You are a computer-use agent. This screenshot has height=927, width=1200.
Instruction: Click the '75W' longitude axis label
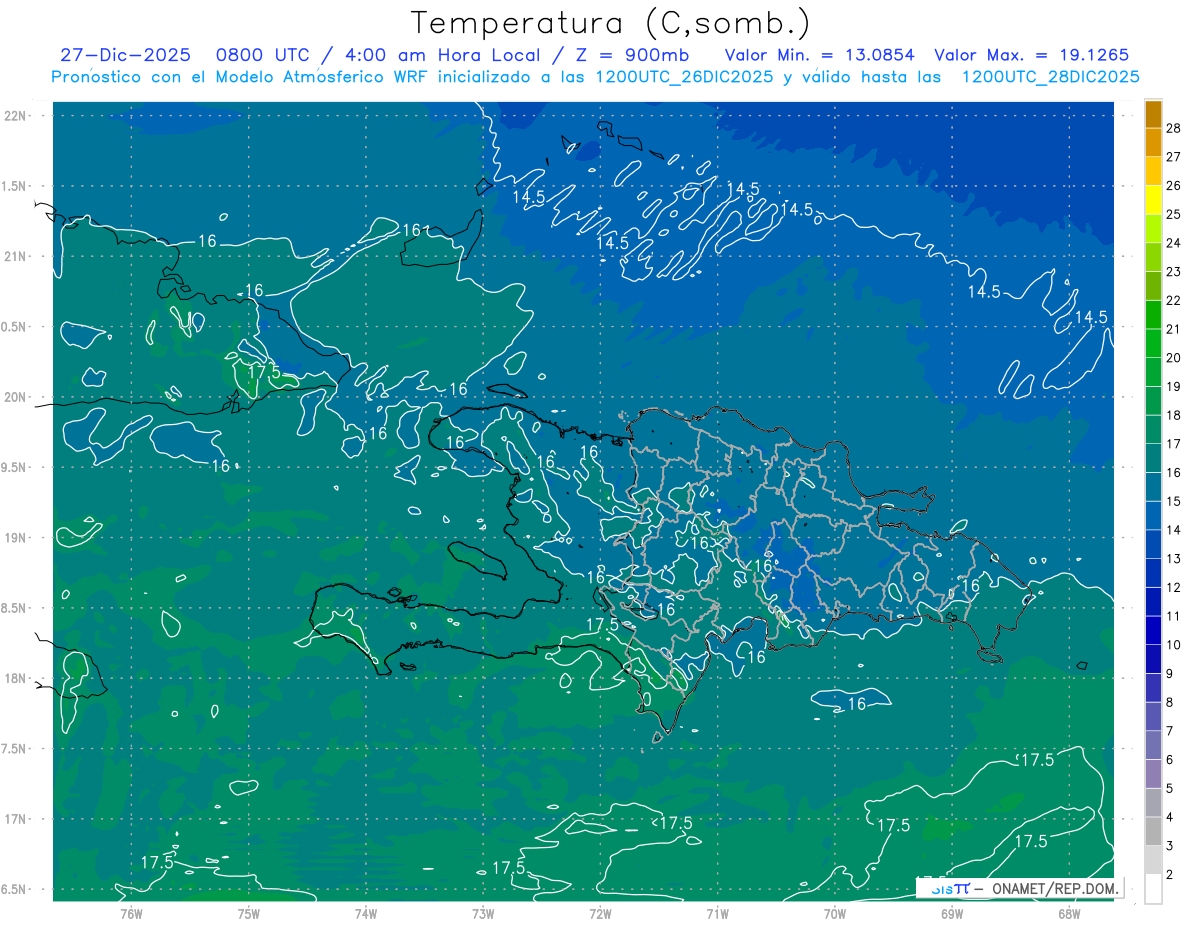(249, 913)
